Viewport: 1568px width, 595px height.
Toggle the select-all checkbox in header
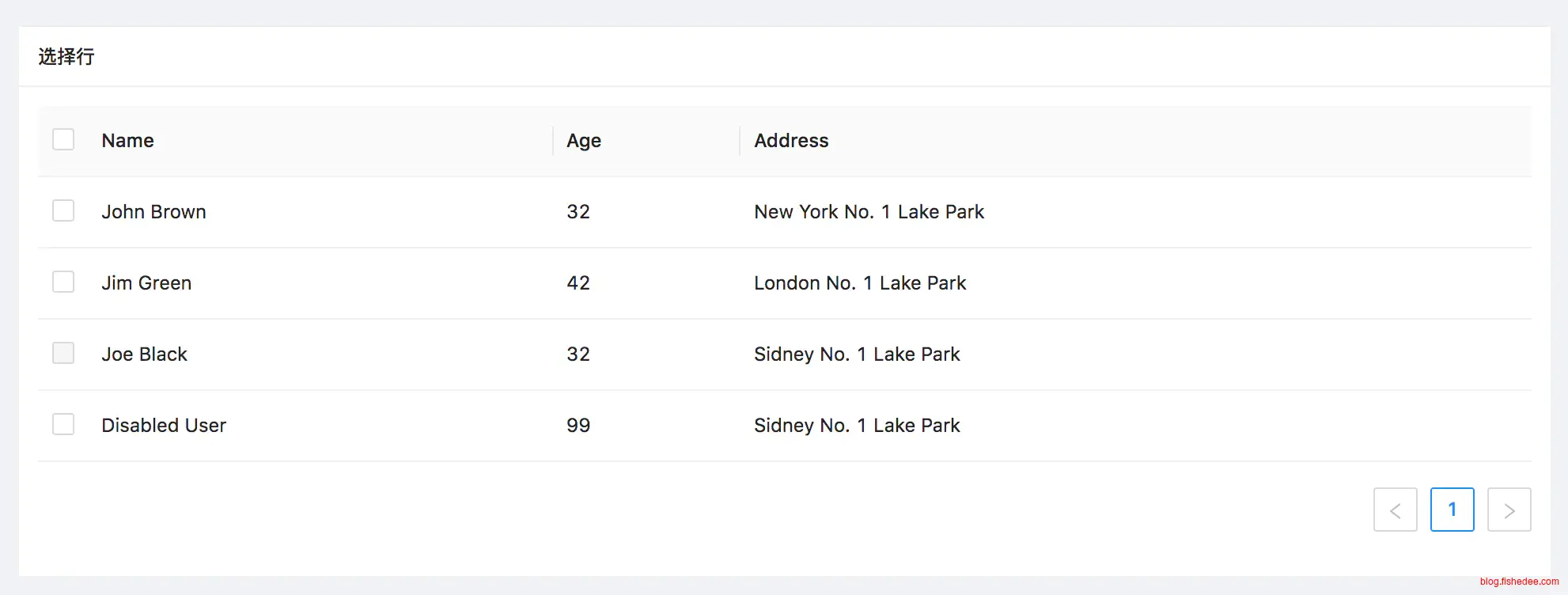(x=63, y=140)
